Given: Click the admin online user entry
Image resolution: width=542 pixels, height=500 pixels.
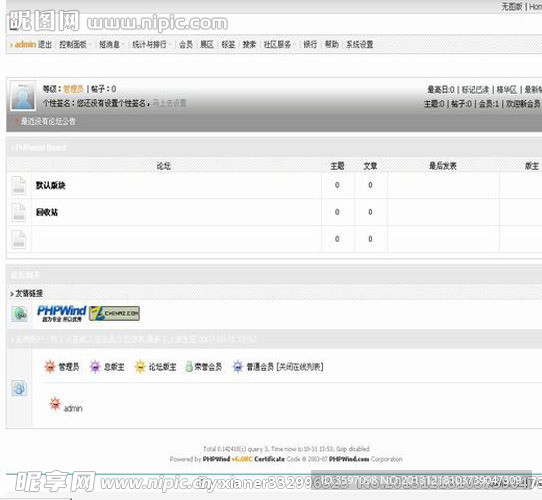Looking at the screenshot, I should (66, 405).
